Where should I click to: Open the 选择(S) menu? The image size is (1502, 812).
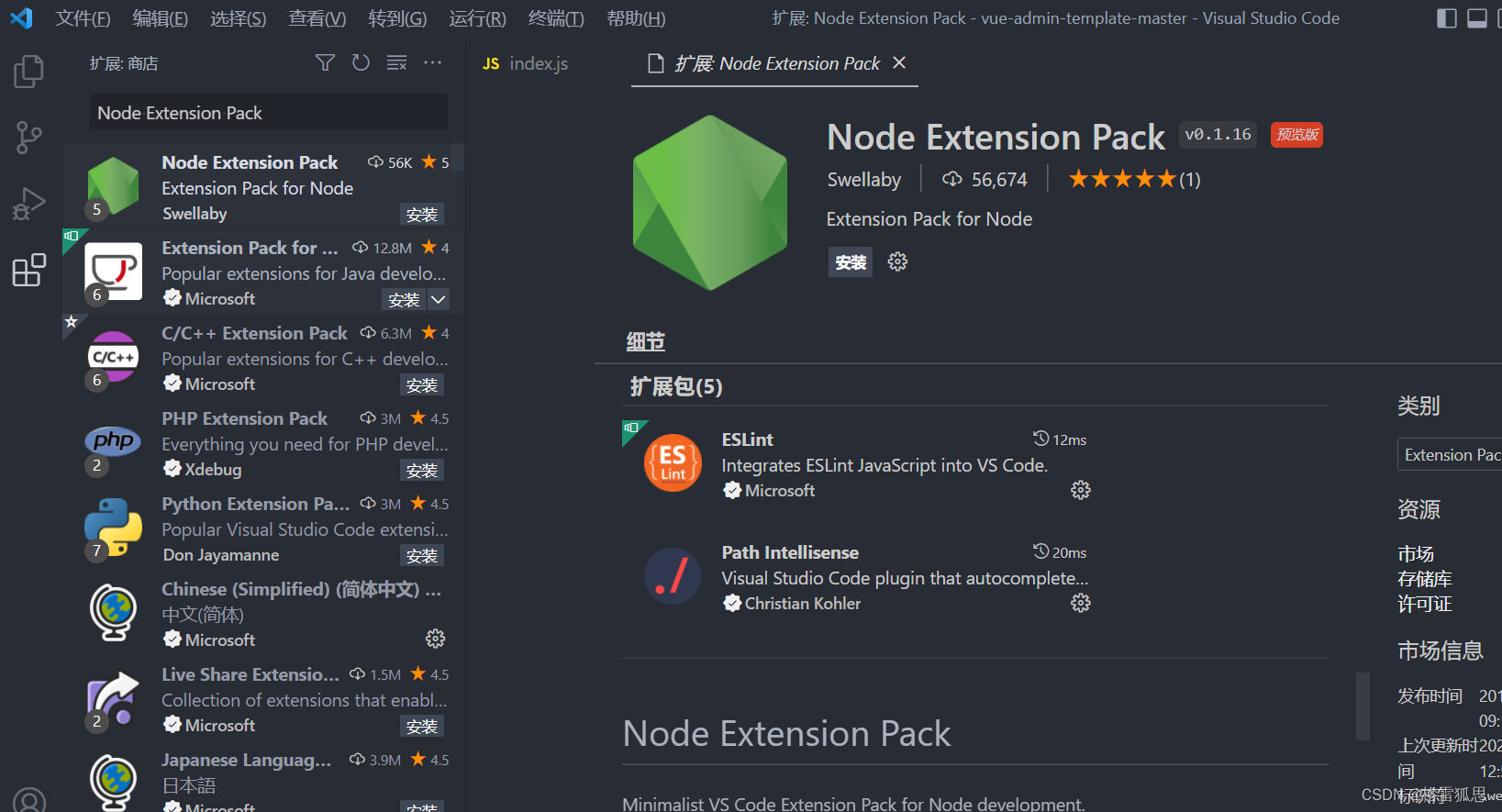(239, 18)
